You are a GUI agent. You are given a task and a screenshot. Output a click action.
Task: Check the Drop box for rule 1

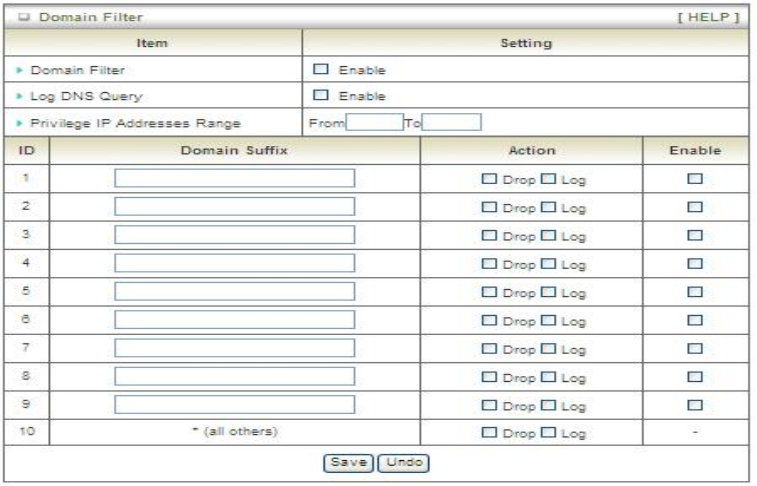490,179
